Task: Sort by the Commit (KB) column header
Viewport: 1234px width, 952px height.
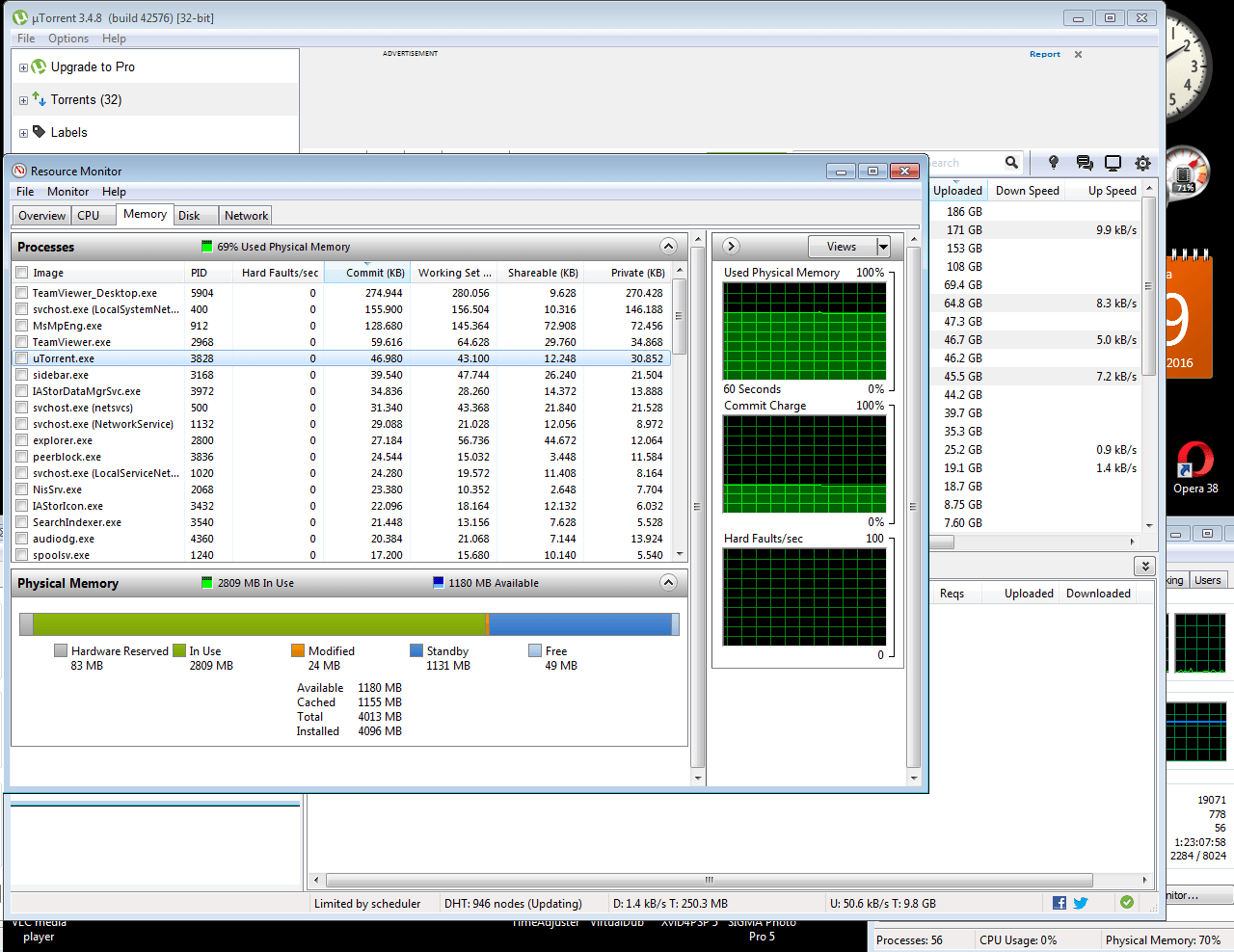Action: click(367, 273)
